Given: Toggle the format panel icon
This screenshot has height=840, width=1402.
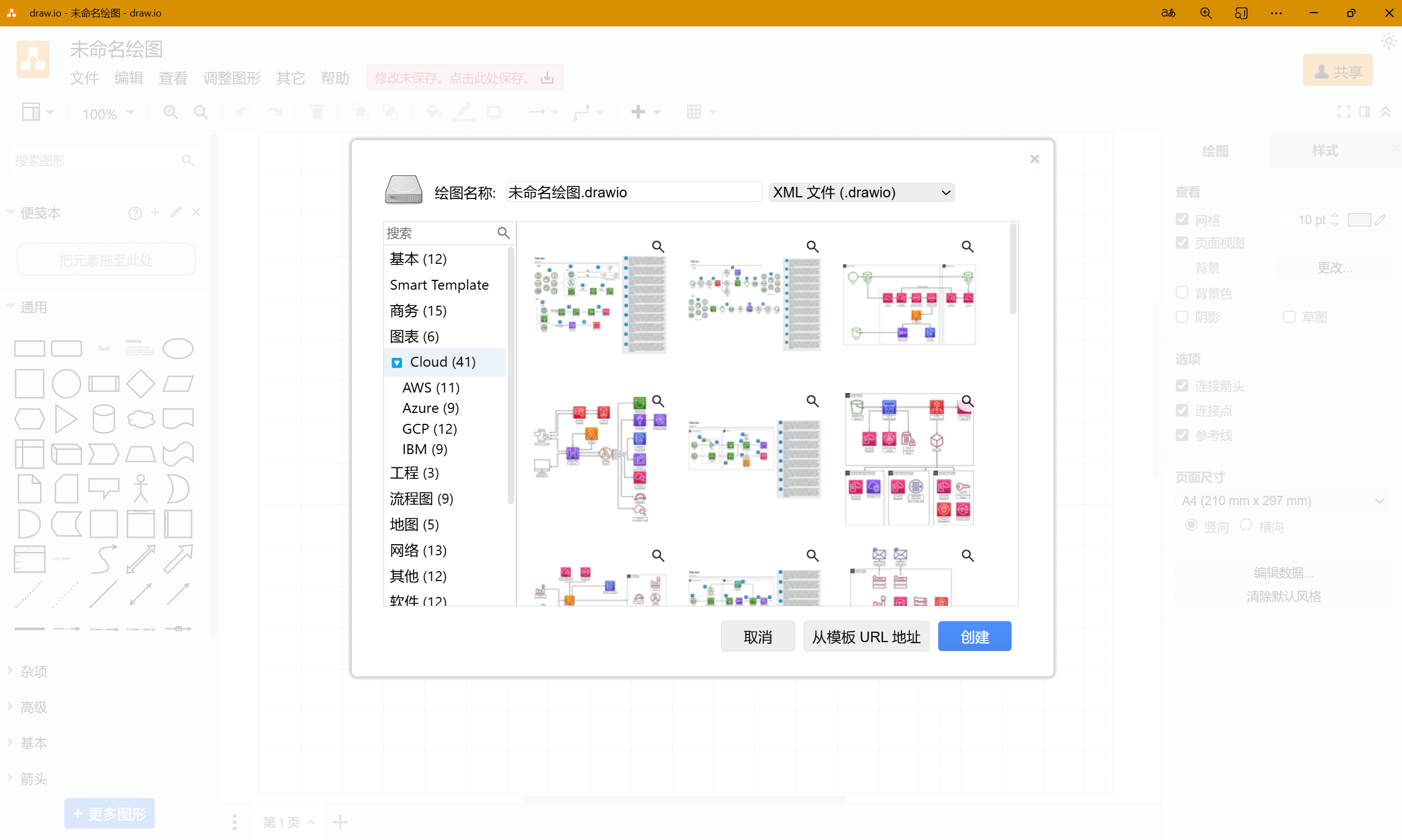Looking at the screenshot, I should [x=1365, y=112].
